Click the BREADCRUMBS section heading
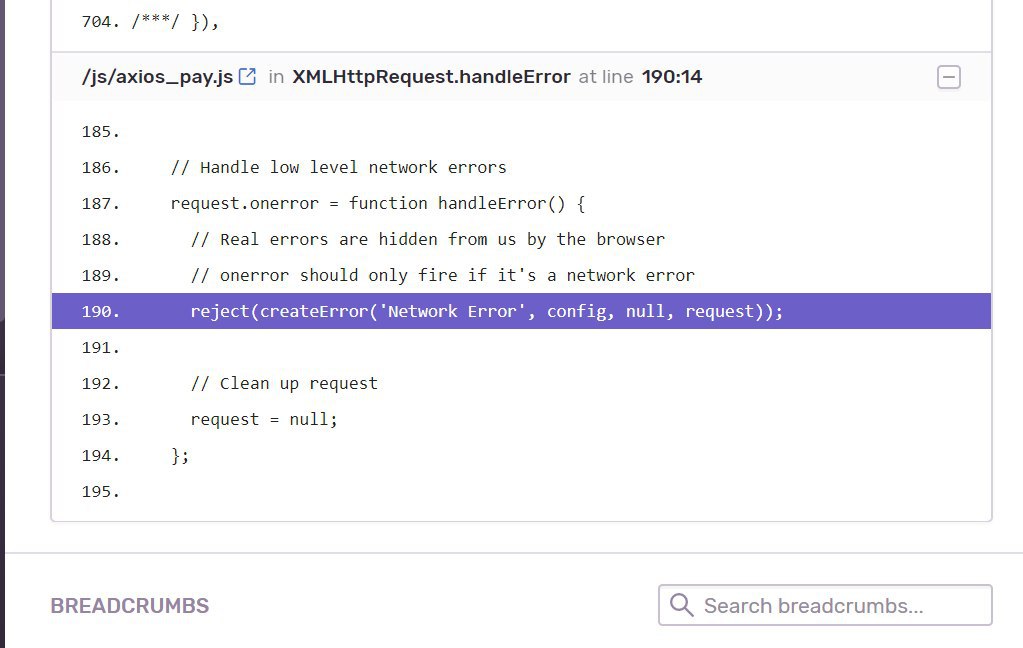This screenshot has width=1023, height=648. tap(130, 606)
